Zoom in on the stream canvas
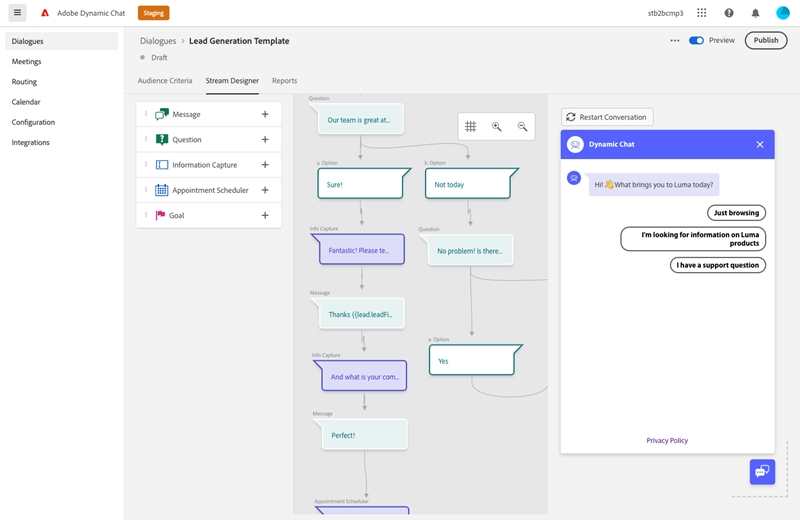Viewport: 800px width, 520px height. click(496, 127)
